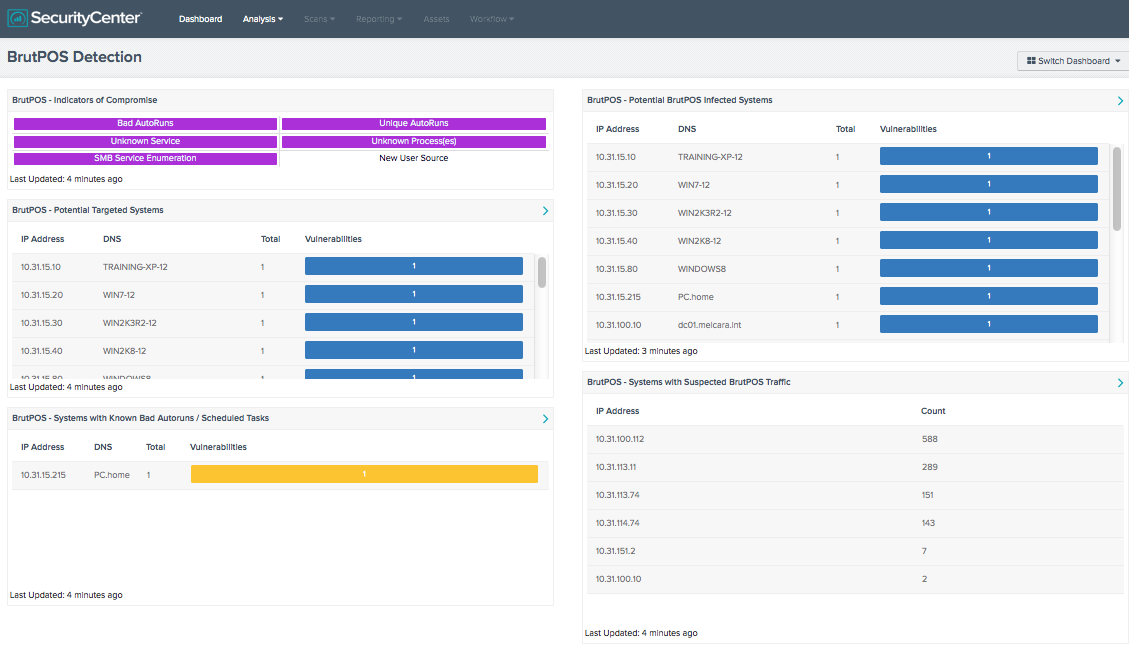Click vulnerability bar for TRAINING-XP-12 in Targeted Systems
This screenshot has height=646, width=1129.
[414, 266]
